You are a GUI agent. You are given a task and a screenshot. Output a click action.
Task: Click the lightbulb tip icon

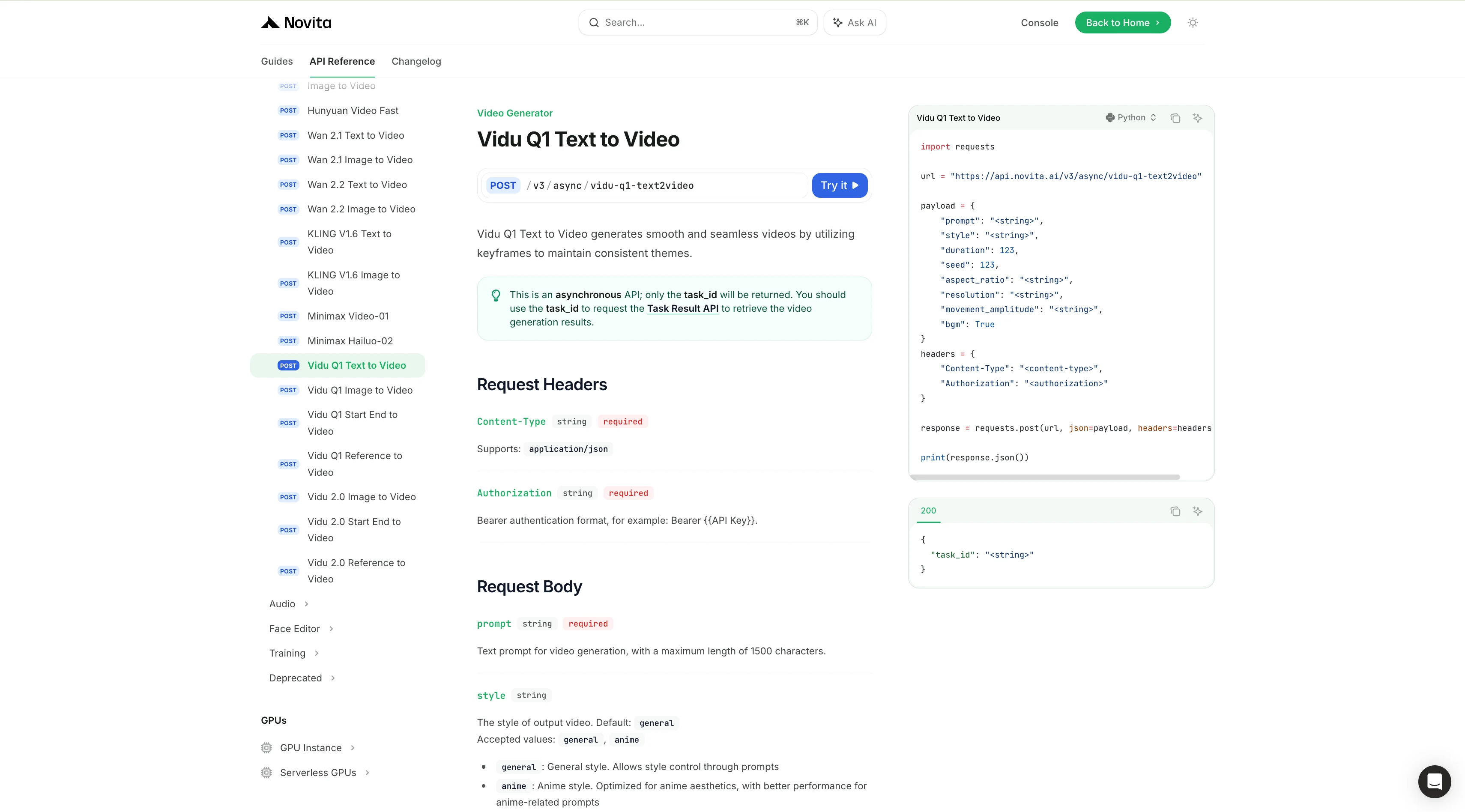(x=496, y=295)
